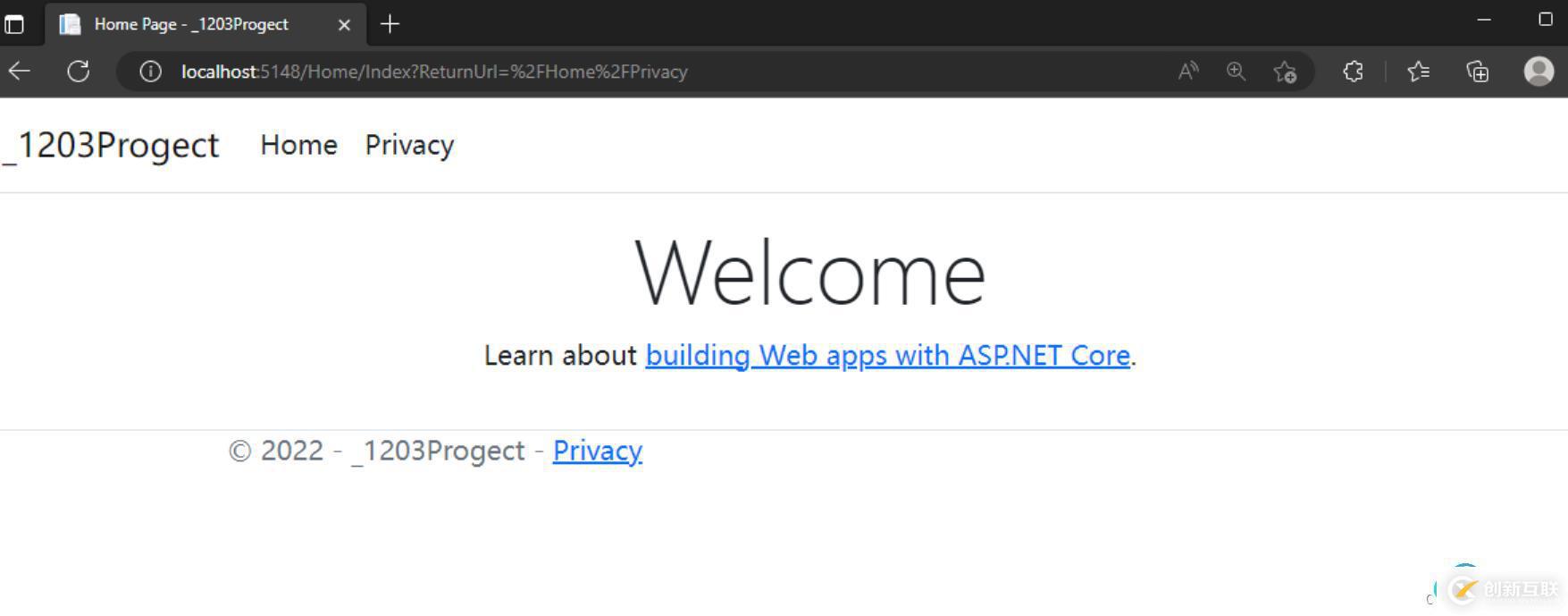Image resolution: width=1568 pixels, height=616 pixels.
Task: Add this page to favorites star
Action: [1285, 72]
